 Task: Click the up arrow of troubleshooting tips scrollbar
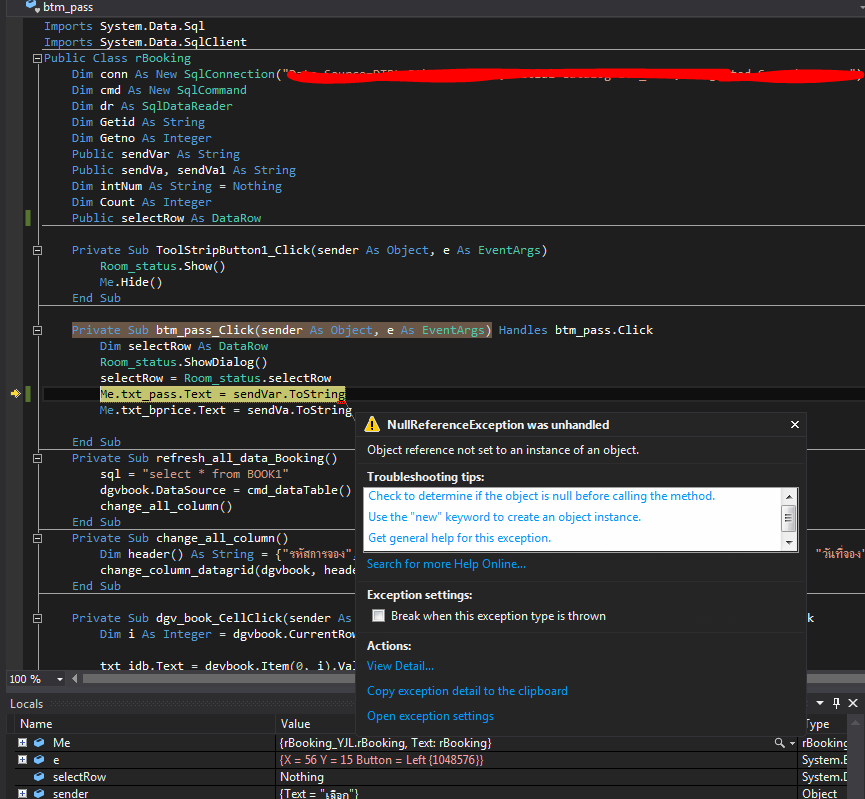coord(789,497)
